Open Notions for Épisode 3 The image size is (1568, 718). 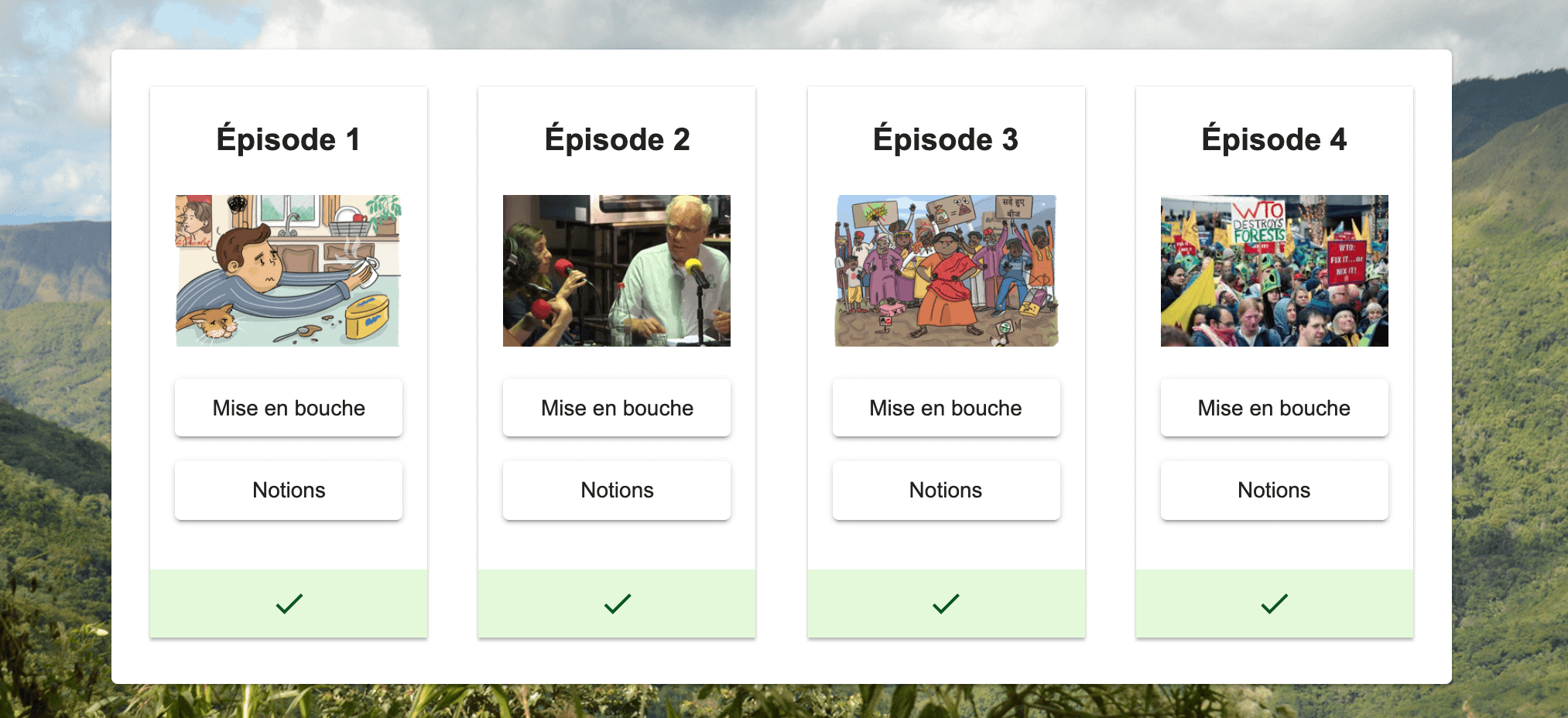[x=946, y=491]
